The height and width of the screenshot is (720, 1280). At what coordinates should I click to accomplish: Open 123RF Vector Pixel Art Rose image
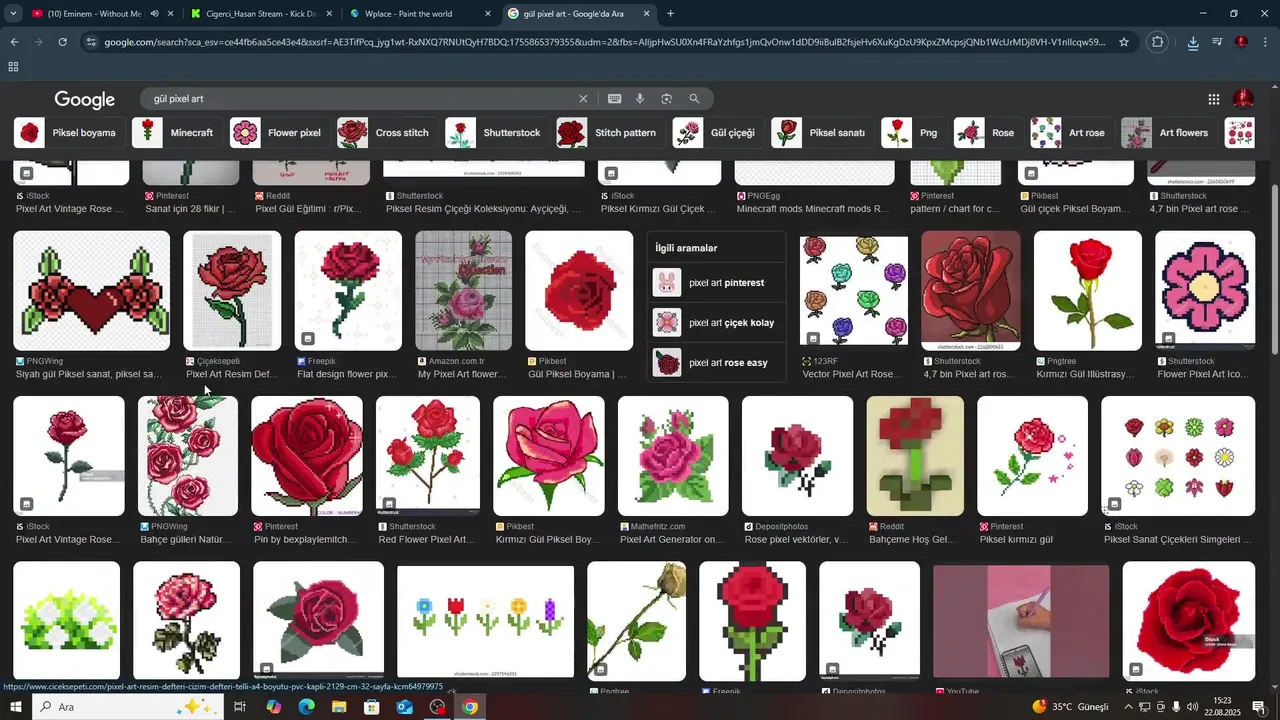click(854, 291)
